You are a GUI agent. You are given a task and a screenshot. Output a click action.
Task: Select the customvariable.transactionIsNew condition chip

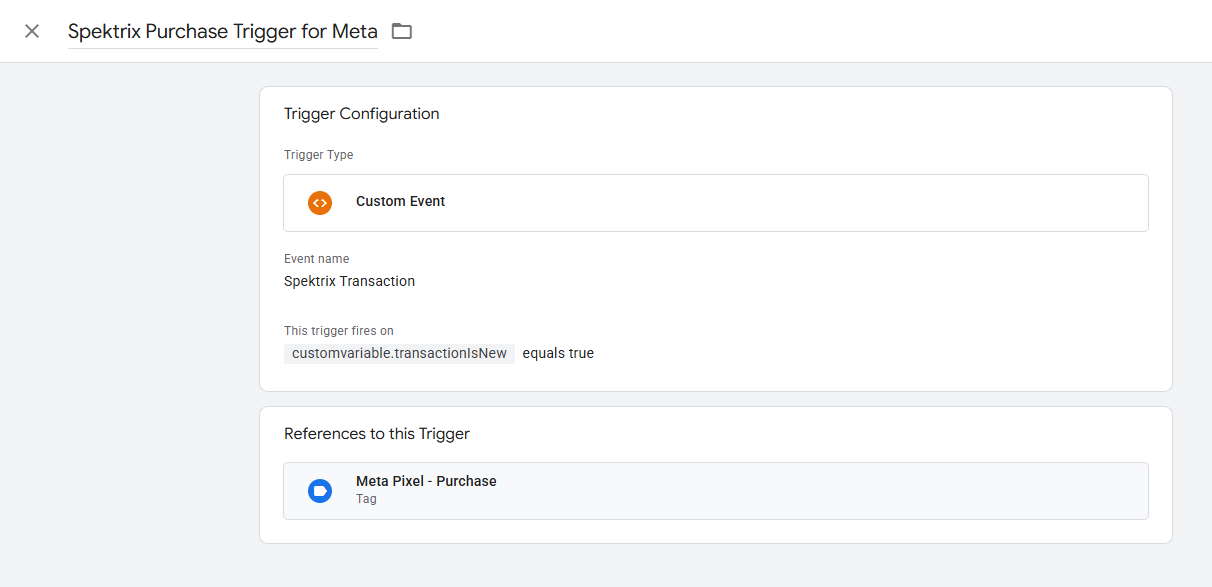(398, 353)
